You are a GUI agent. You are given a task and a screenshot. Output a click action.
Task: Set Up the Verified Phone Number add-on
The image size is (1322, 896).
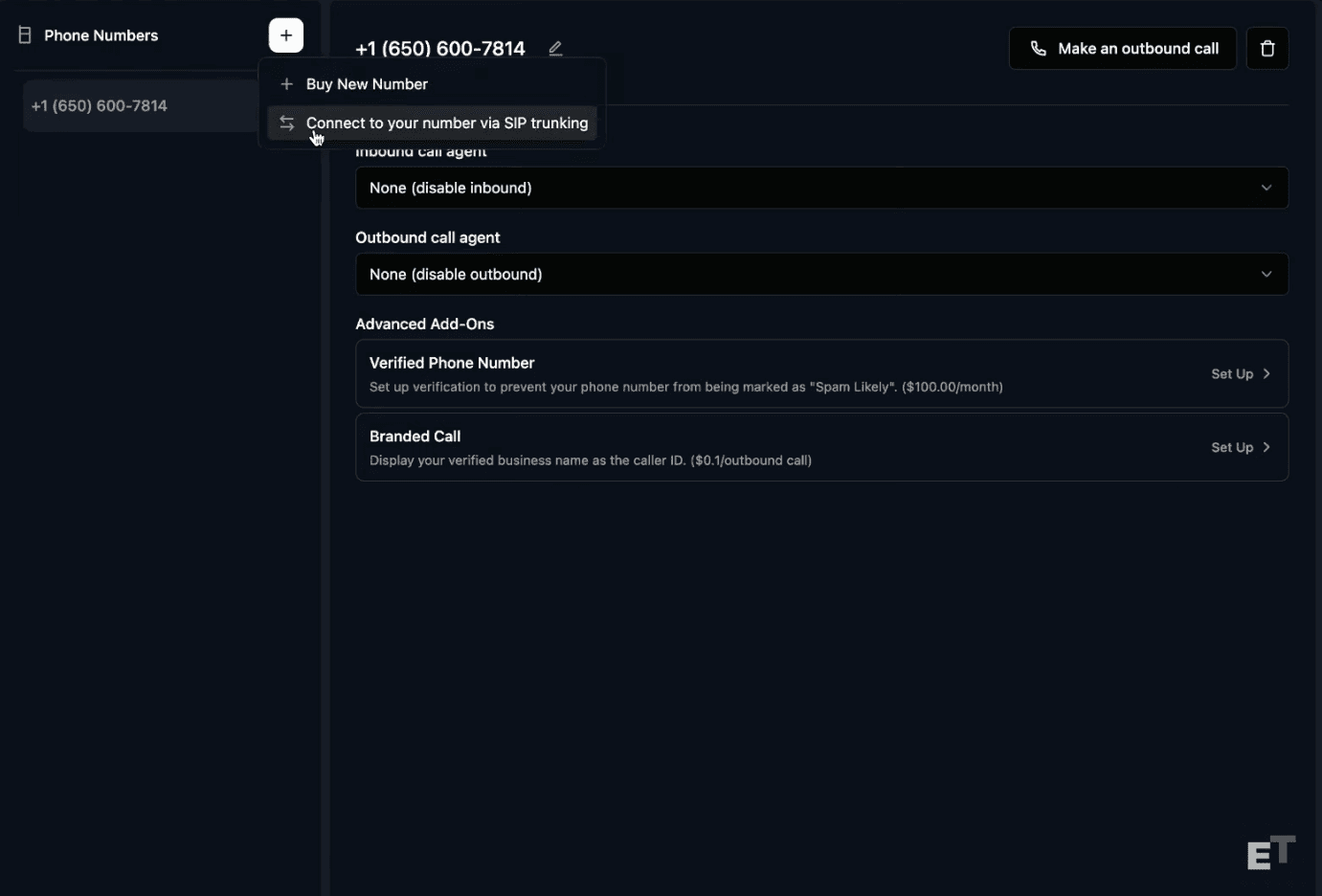(1232, 374)
